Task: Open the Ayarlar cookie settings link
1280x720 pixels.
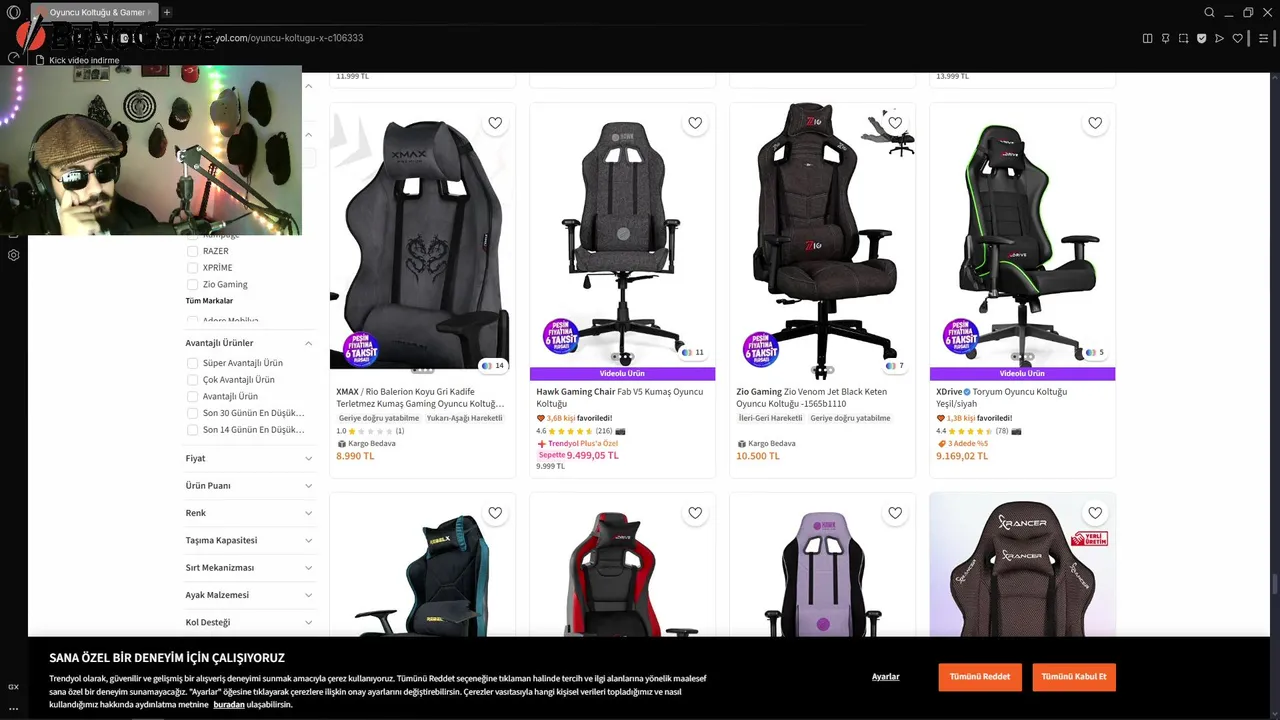Action: pyautogui.click(x=886, y=677)
